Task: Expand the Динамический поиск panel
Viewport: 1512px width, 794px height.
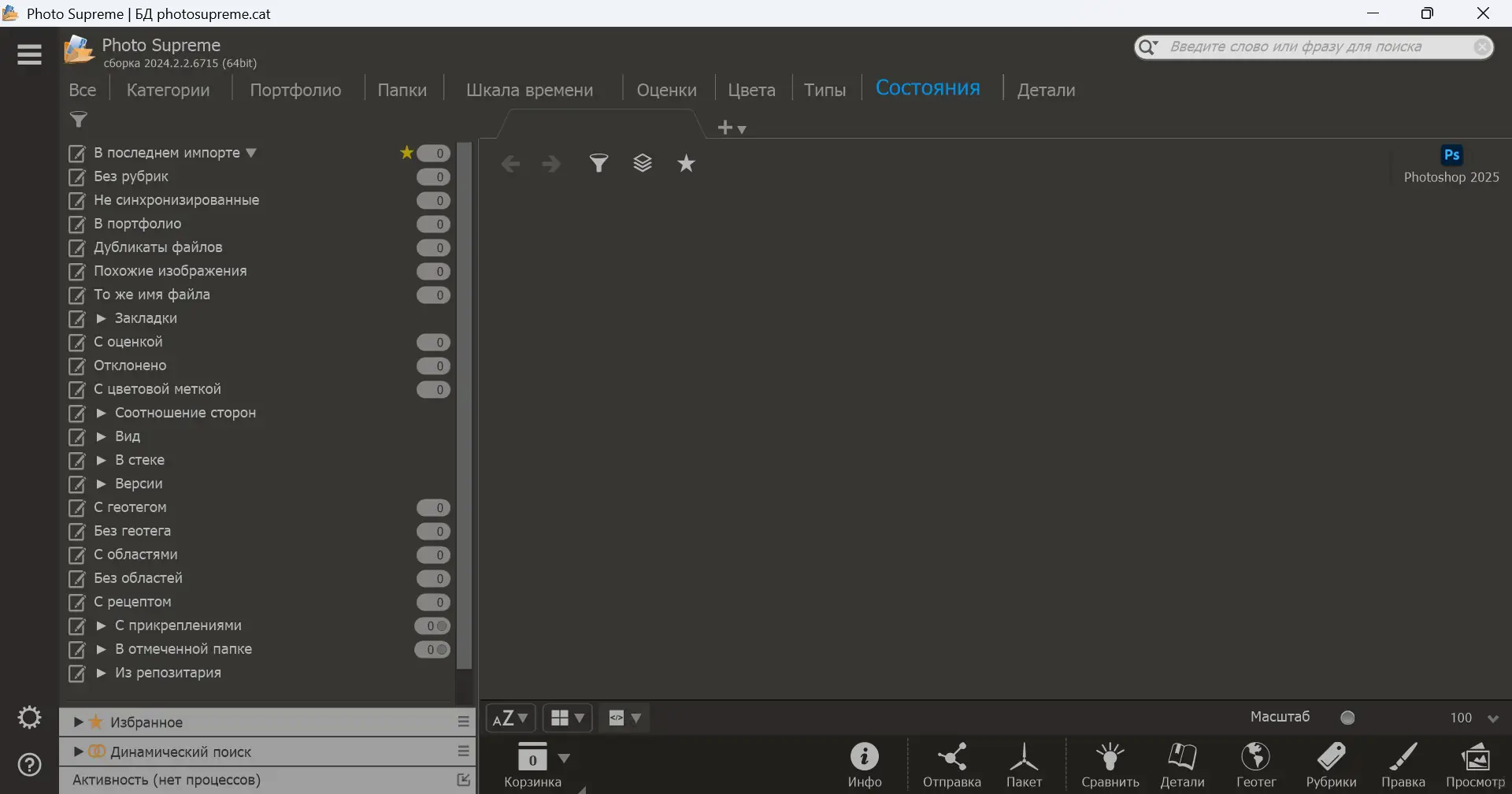Action: 78,751
